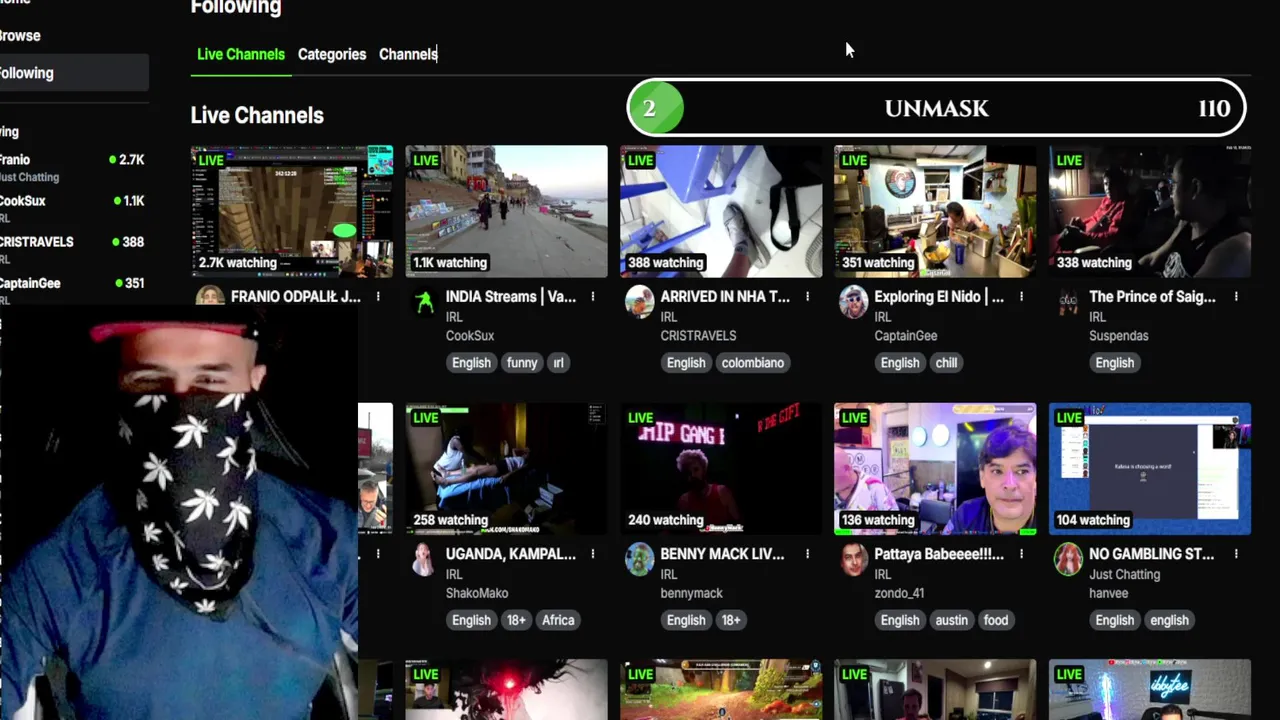
Task: Click the UGANDA, KAMPAL... stream title
Action: pos(511,554)
